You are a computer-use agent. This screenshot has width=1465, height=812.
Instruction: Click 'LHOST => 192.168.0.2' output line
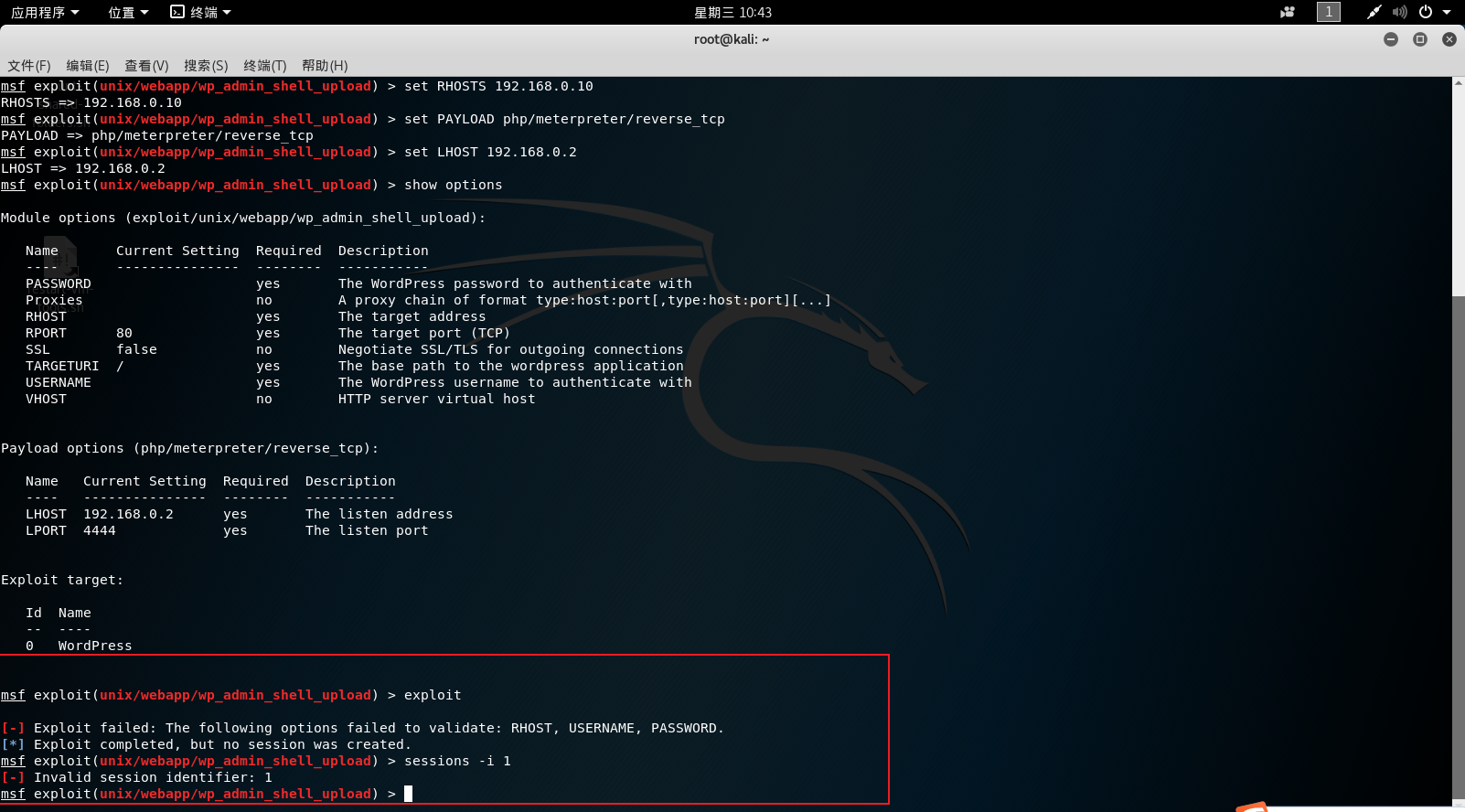[x=83, y=168]
